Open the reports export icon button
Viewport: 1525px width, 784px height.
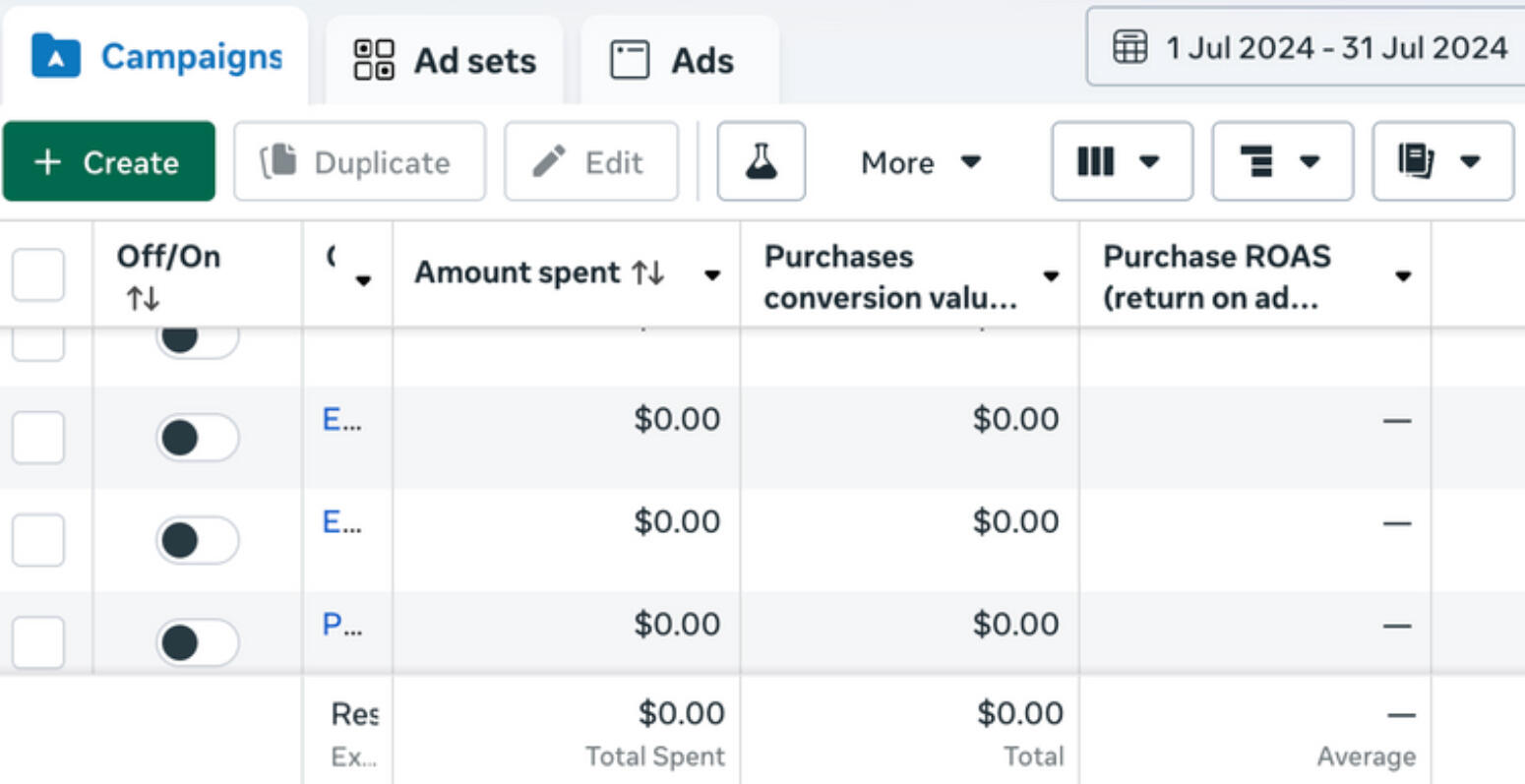pyautogui.click(x=1441, y=161)
